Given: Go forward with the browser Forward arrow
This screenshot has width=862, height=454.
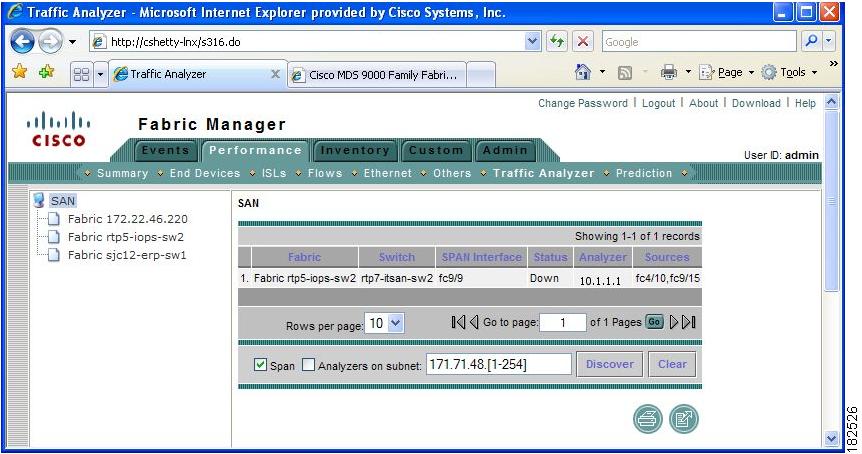Looking at the screenshot, I should coord(51,42).
